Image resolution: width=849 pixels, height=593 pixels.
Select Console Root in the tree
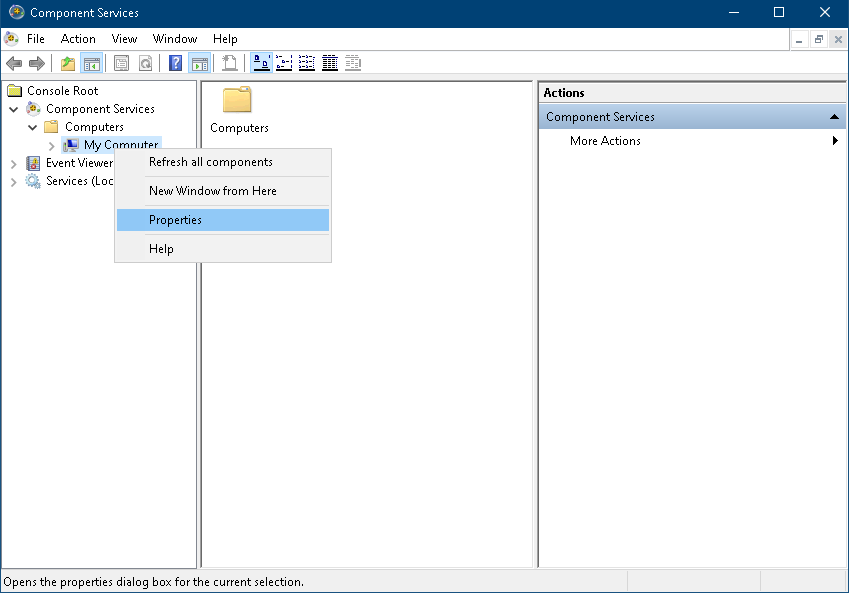(62, 91)
